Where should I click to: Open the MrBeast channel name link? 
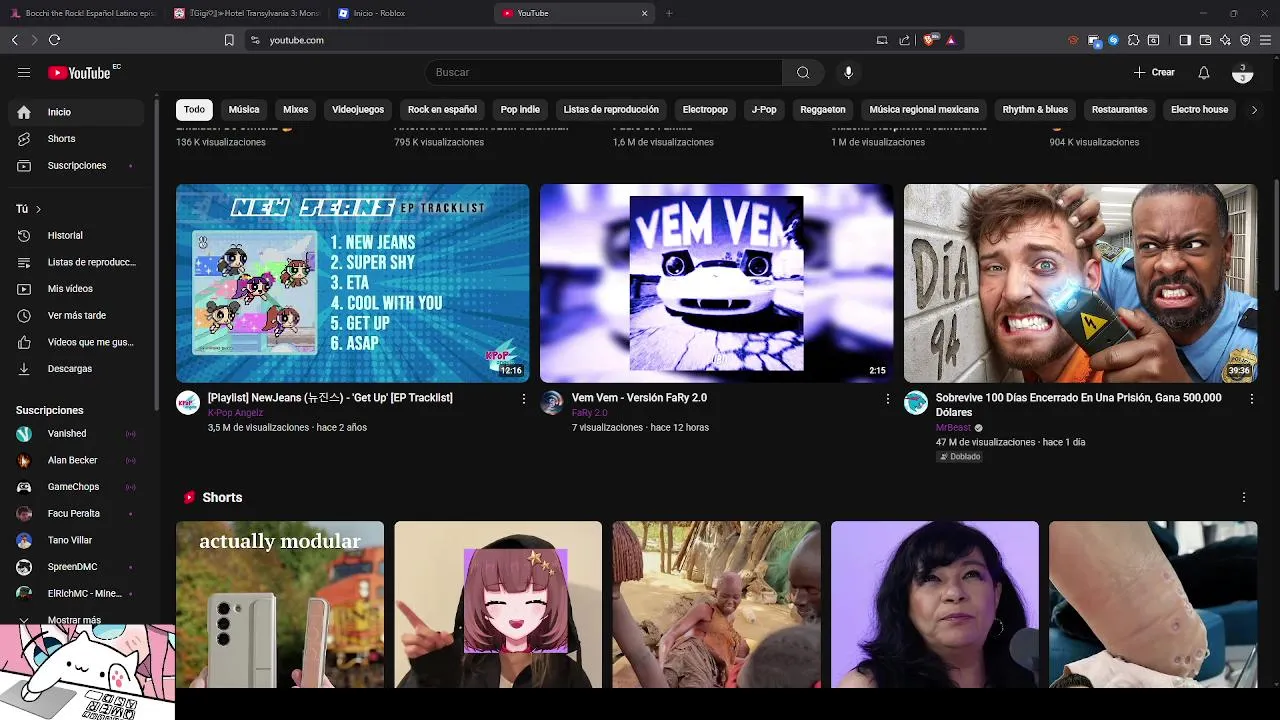[x=953, y=428]
